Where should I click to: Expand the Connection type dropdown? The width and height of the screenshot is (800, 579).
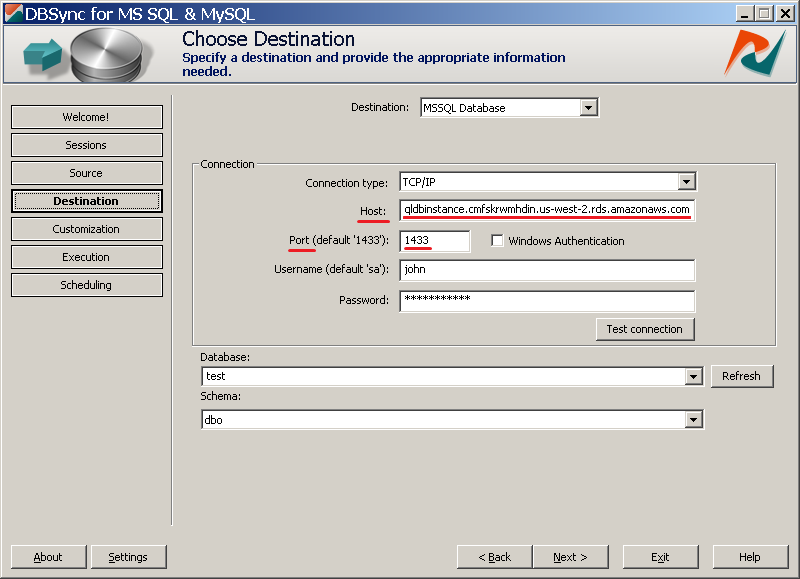click(687, 182)
